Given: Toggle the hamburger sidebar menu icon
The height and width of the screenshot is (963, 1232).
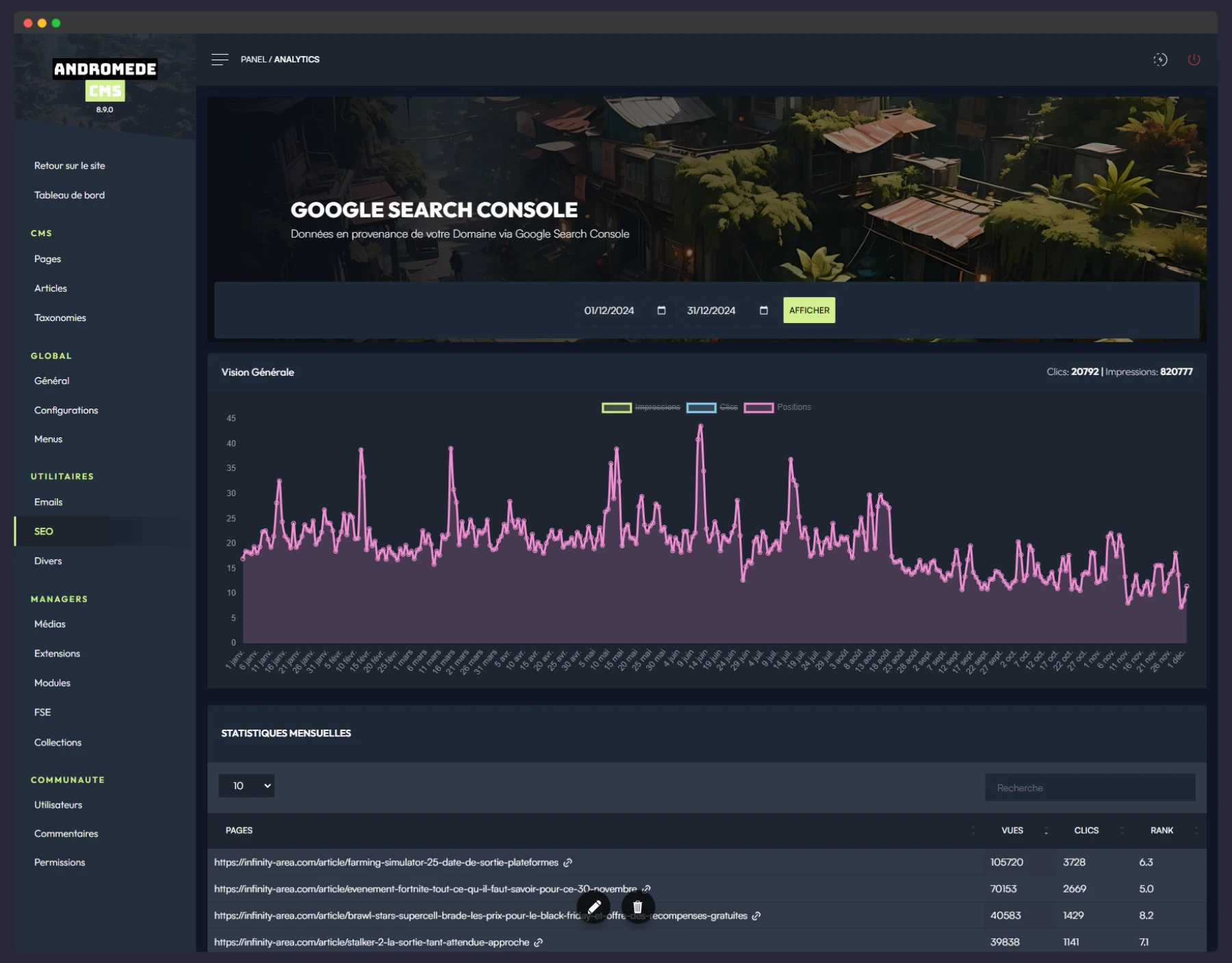Looking at the screenshot, I should (x=220, y=60).
